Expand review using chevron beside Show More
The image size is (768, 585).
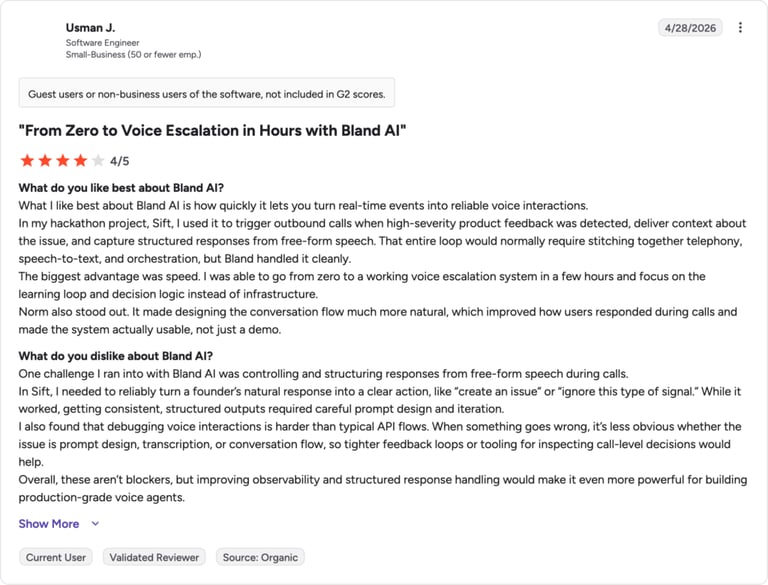(x=96, y=524)
